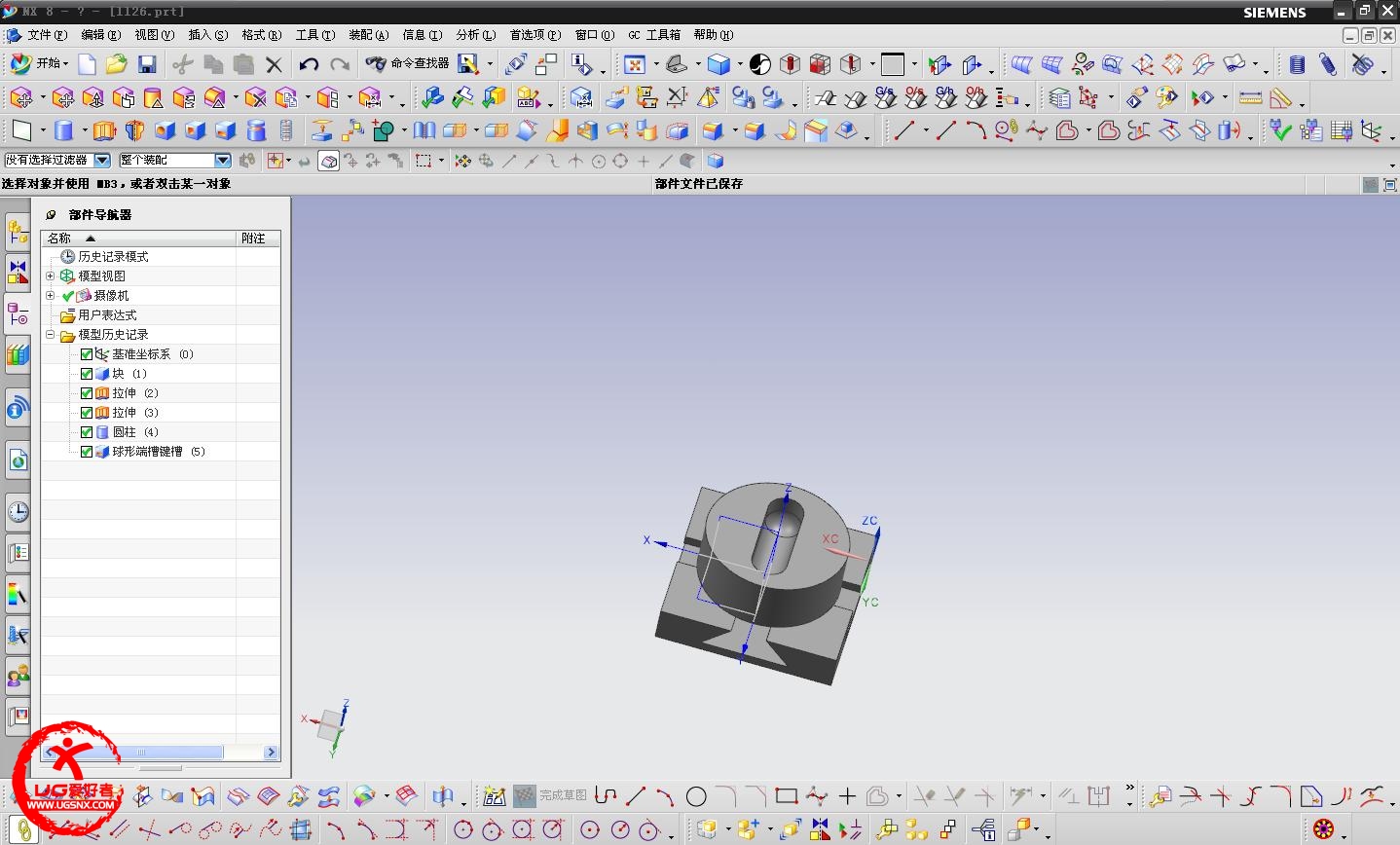Sort navigator by 名称 column header
The height and width of the screenshot is (845, 1400).
[x=139, y=238]
